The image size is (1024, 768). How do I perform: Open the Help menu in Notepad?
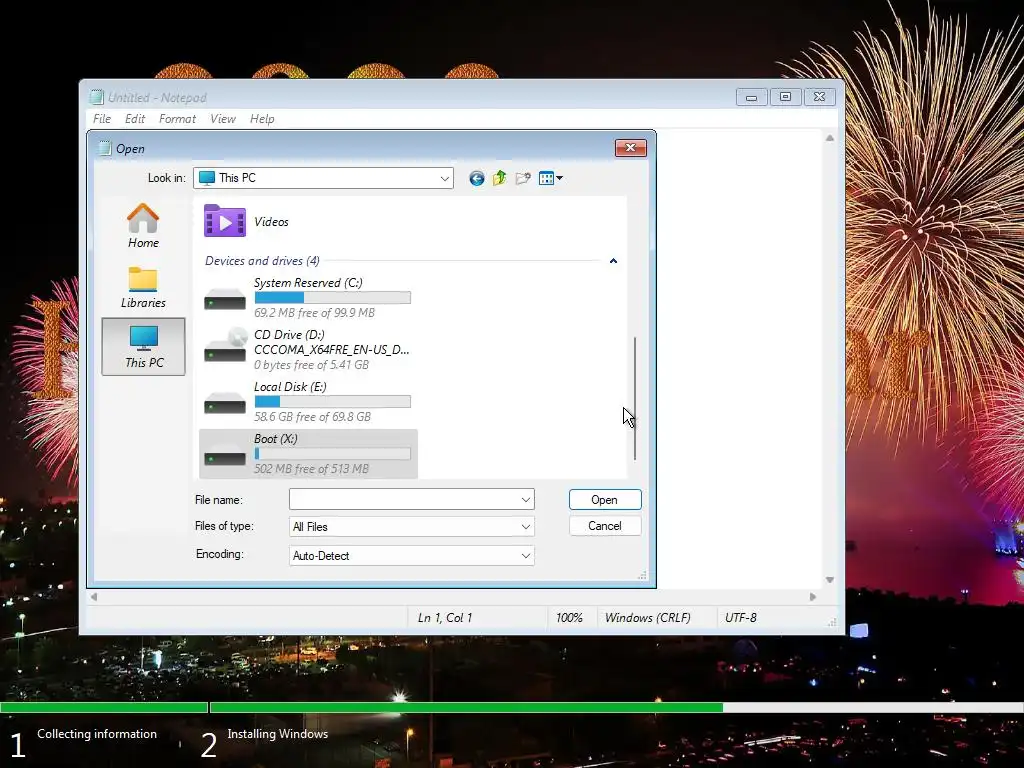pos(262,119)
